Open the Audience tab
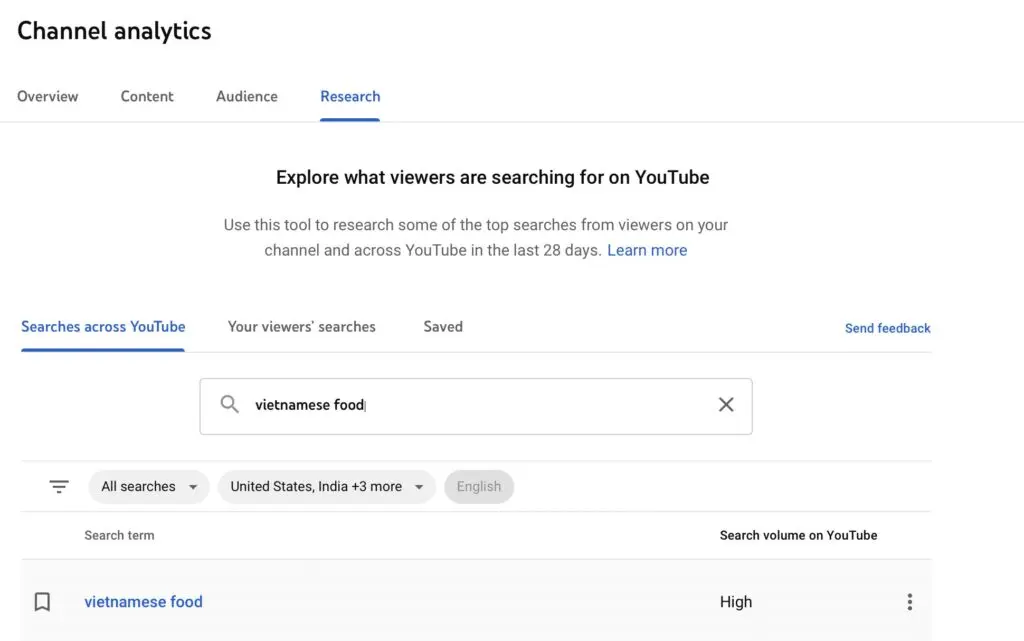 (246, 96)
